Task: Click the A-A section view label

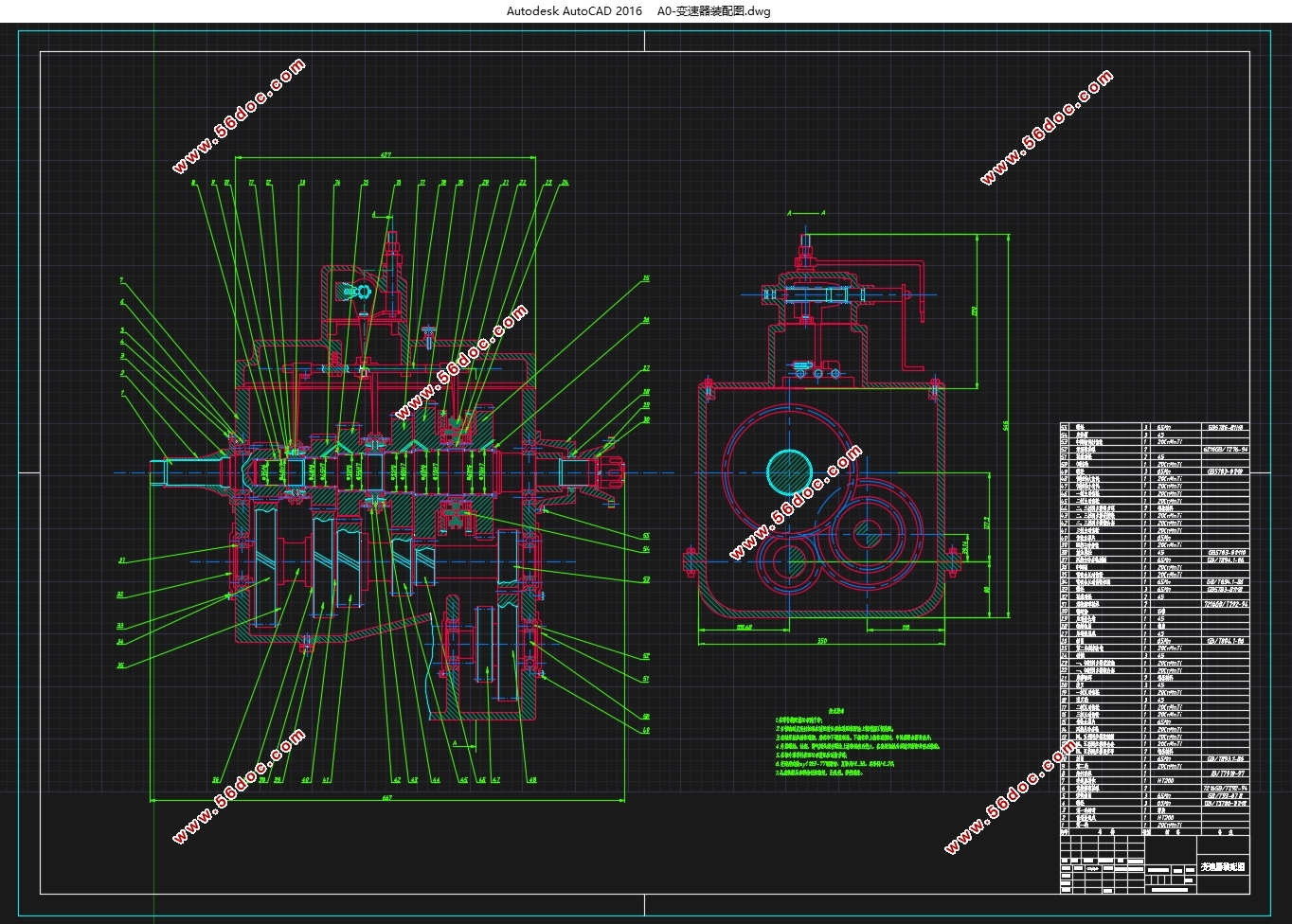Action: (808, 214)
